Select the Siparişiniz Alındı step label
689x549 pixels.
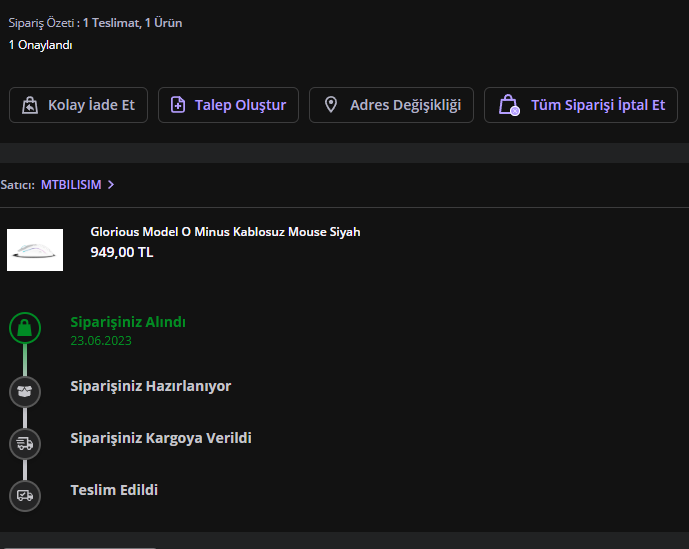[x=128, y=322]
